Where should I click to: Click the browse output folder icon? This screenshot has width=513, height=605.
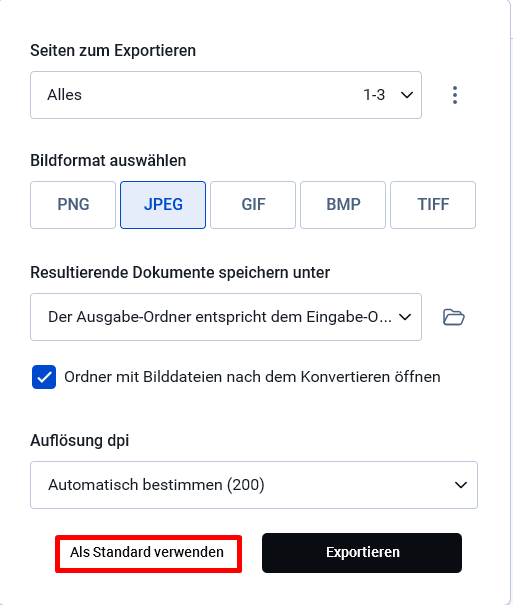click(454, 317)
